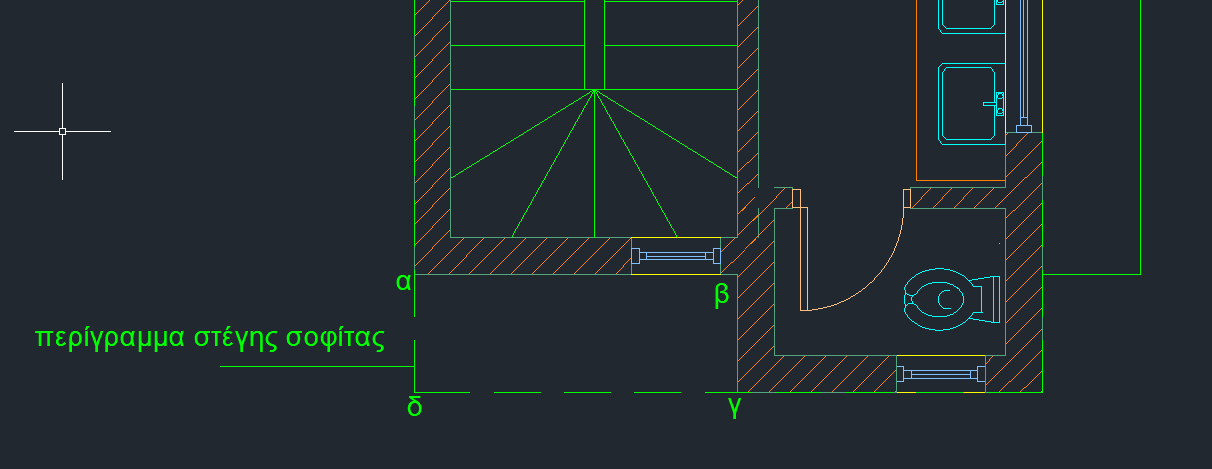Select the γ corner label

pyautogui.click(x=735, y=406)
